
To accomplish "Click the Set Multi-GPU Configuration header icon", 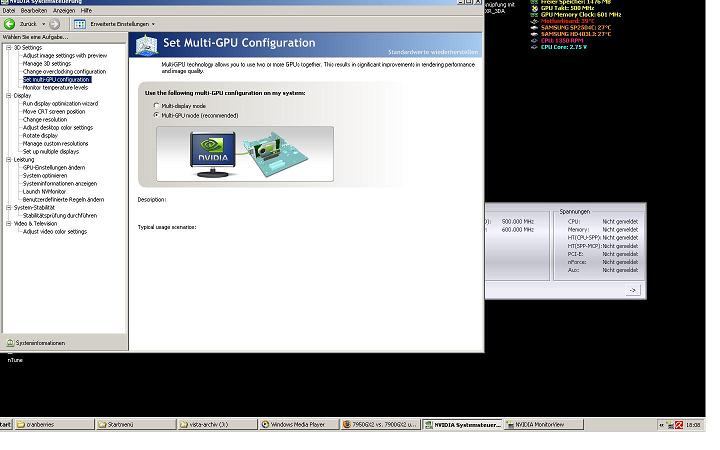I will coord(146,45).
